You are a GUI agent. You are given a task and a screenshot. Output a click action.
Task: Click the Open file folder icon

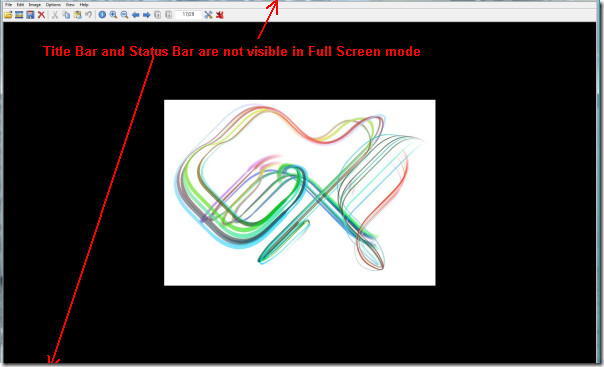tap(8, 15)
